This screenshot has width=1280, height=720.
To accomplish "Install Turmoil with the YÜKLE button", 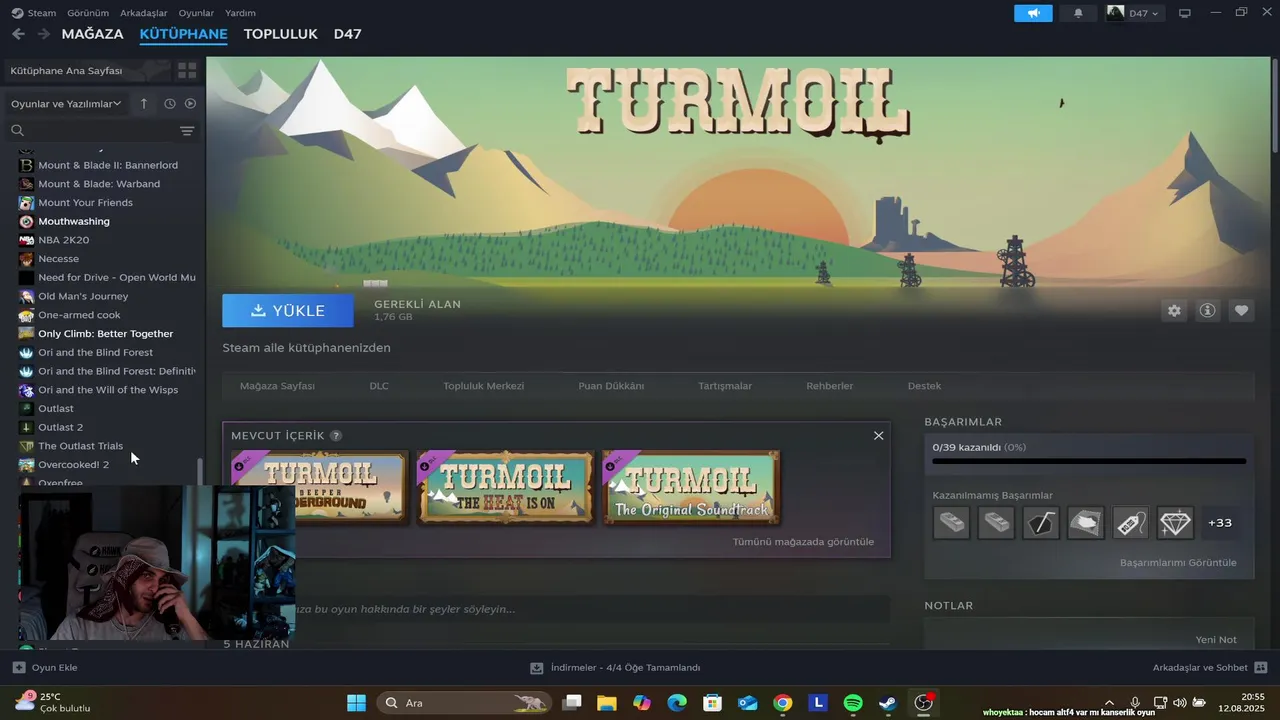I will [x=288, y=311].
